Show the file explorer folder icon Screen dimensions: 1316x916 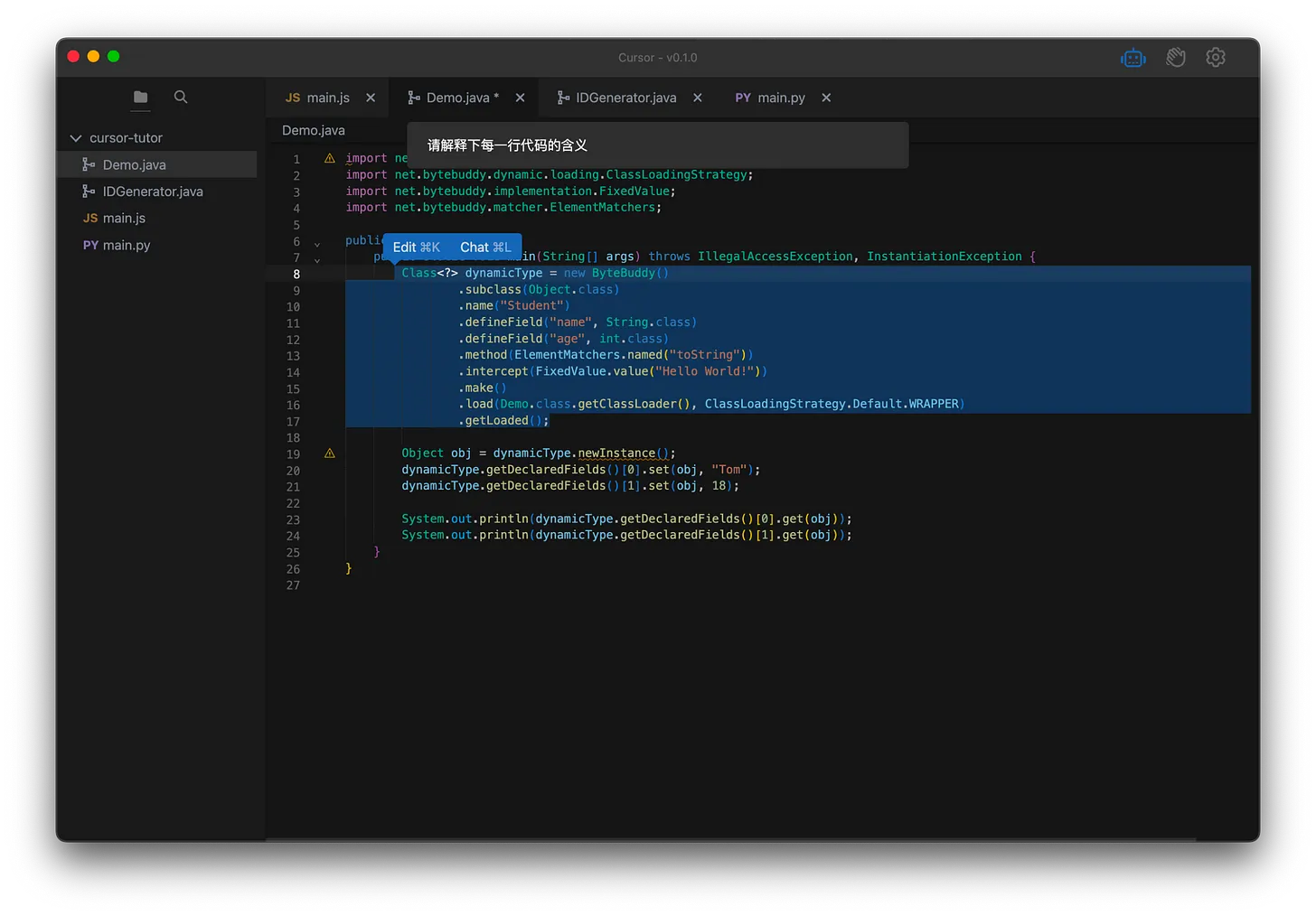(x=140, y=98)
